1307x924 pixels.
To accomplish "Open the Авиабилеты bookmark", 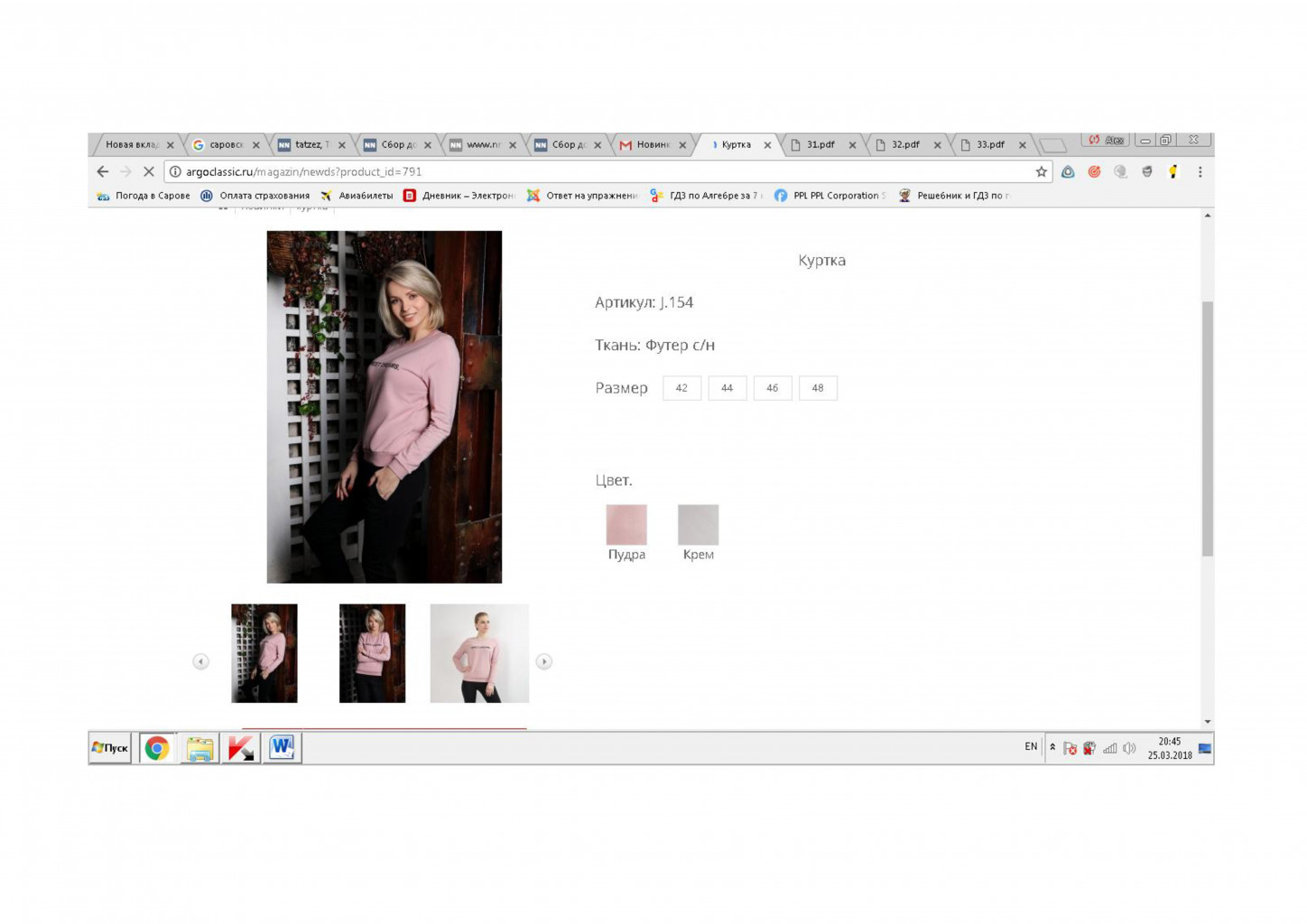I will 357,196.
